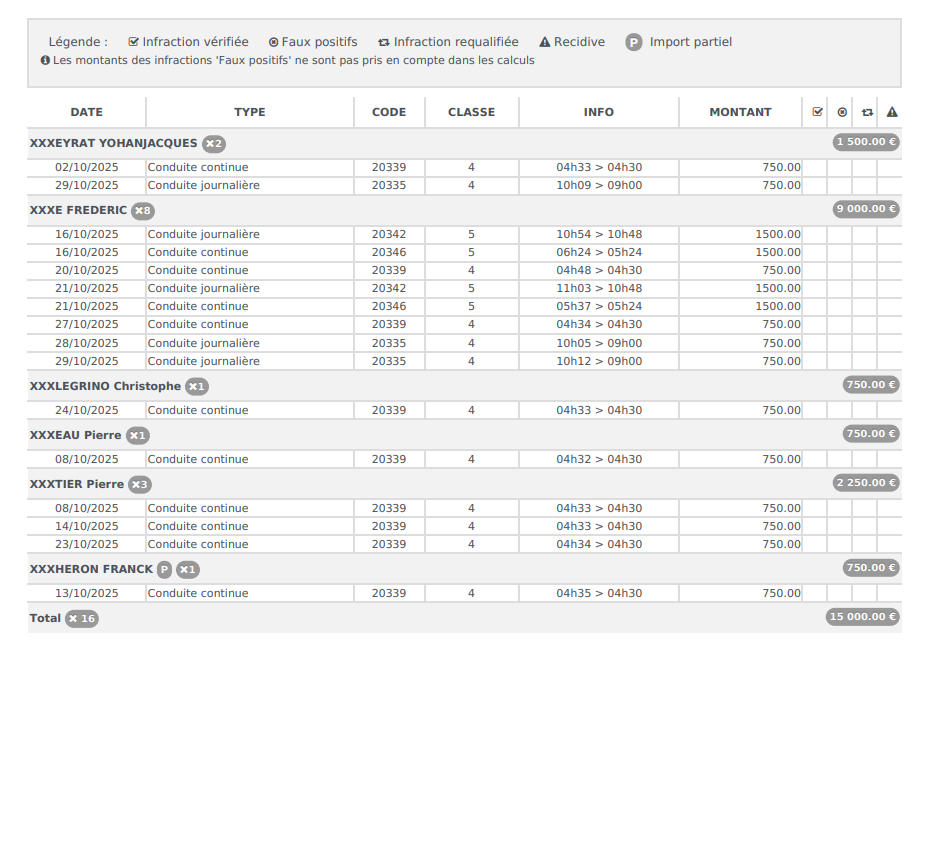Select the false positives column header icon
942x852 pixels.
coord(842,112)
